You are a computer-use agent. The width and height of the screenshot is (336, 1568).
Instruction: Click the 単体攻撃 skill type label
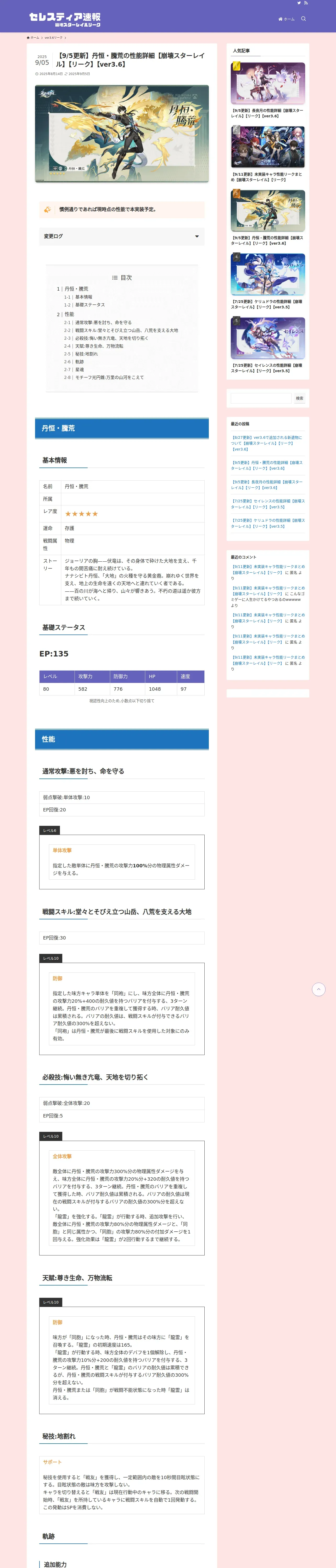62,850
